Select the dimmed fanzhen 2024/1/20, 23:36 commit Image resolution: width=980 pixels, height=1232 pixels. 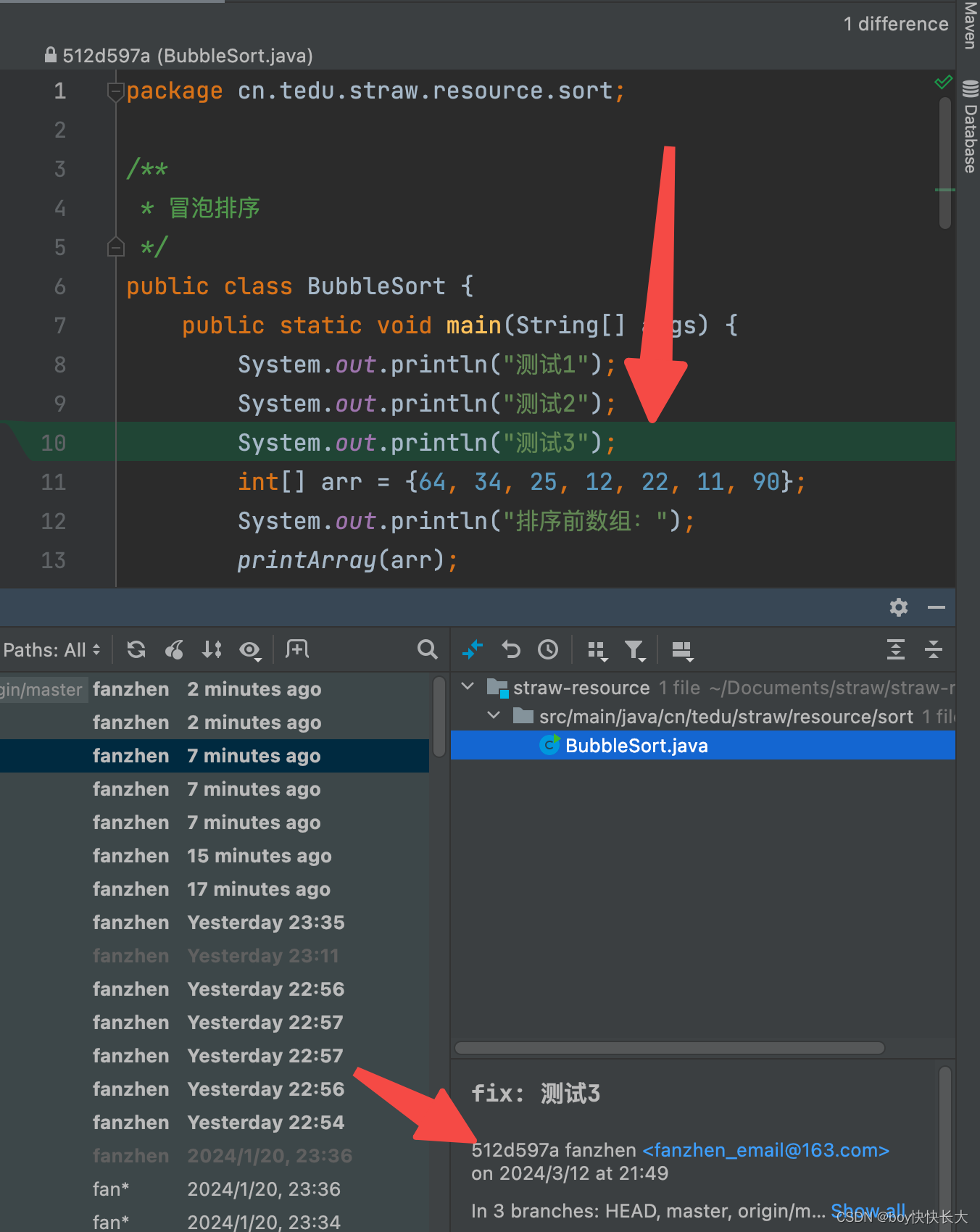tap(215, 1156)
